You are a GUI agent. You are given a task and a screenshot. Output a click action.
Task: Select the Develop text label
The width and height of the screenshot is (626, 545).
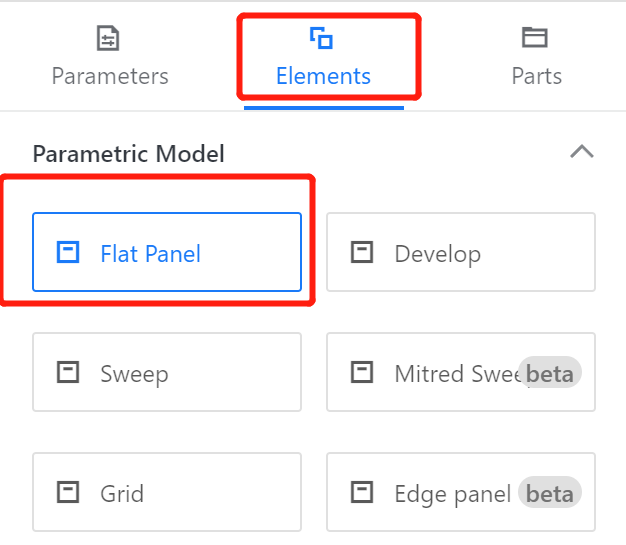point(437,254)
